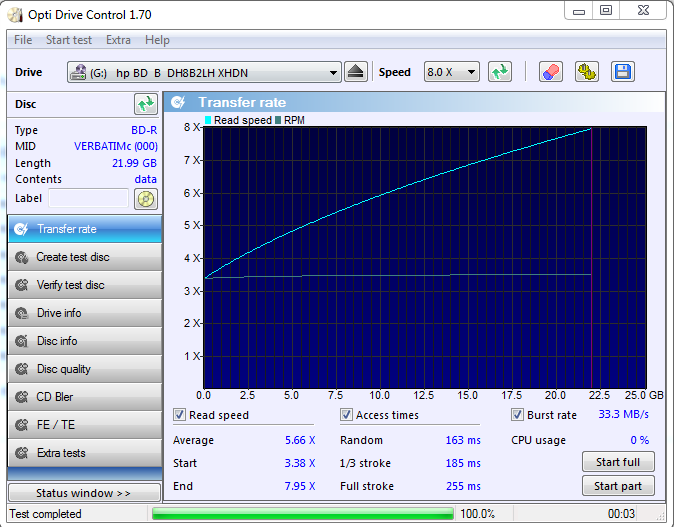Expand the Status window

(x=85, y=493)
